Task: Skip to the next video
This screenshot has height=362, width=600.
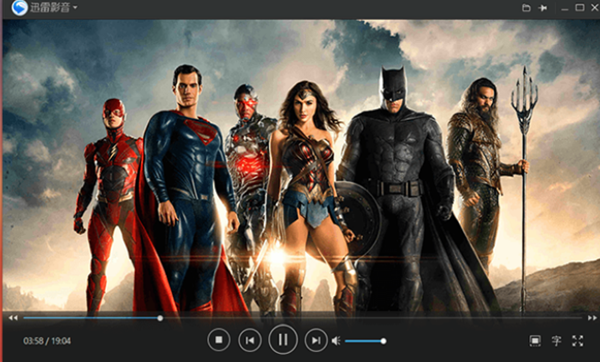Action: click(x=316, y=340)
